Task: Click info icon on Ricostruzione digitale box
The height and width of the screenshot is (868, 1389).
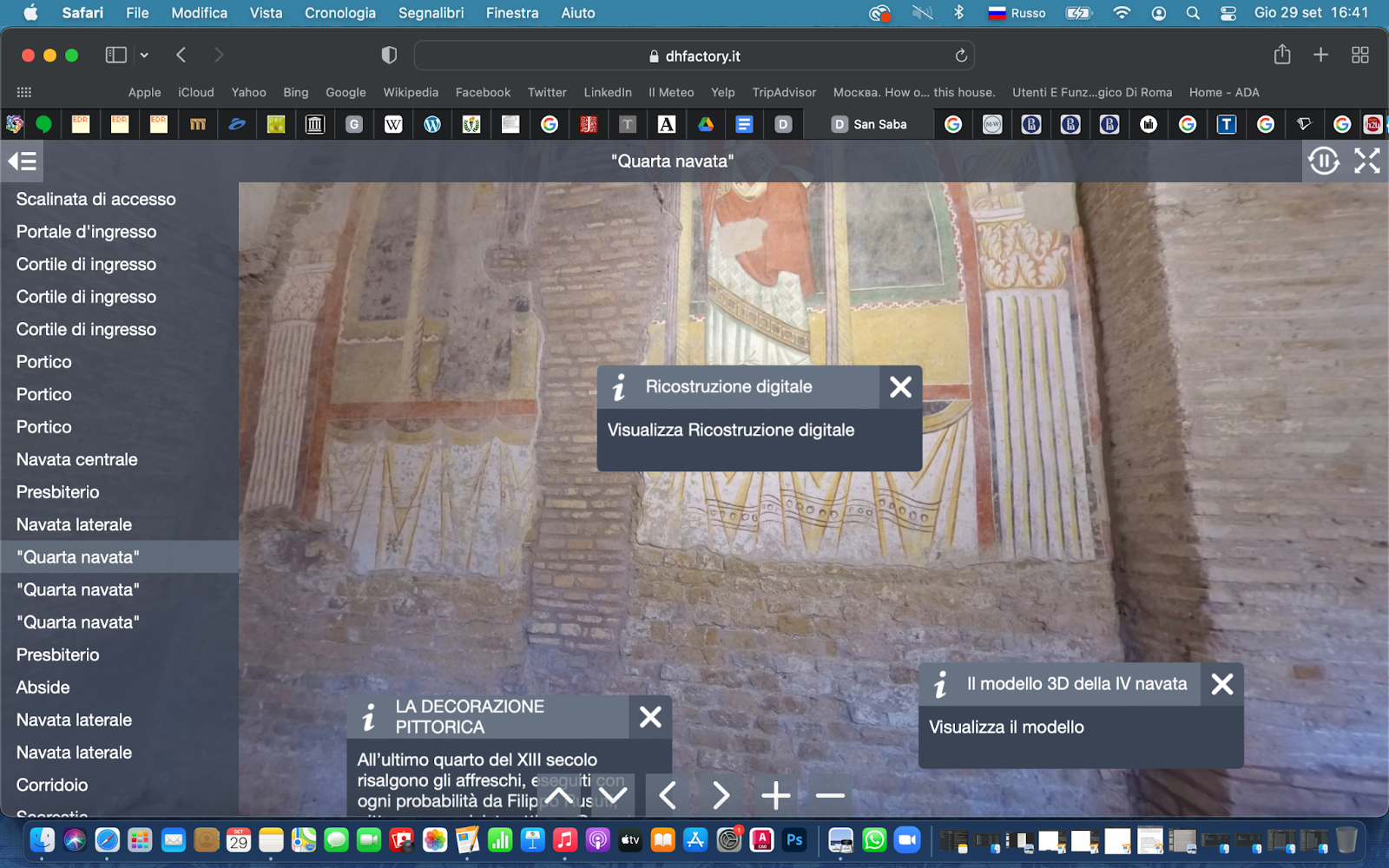Action: (619, 387)
